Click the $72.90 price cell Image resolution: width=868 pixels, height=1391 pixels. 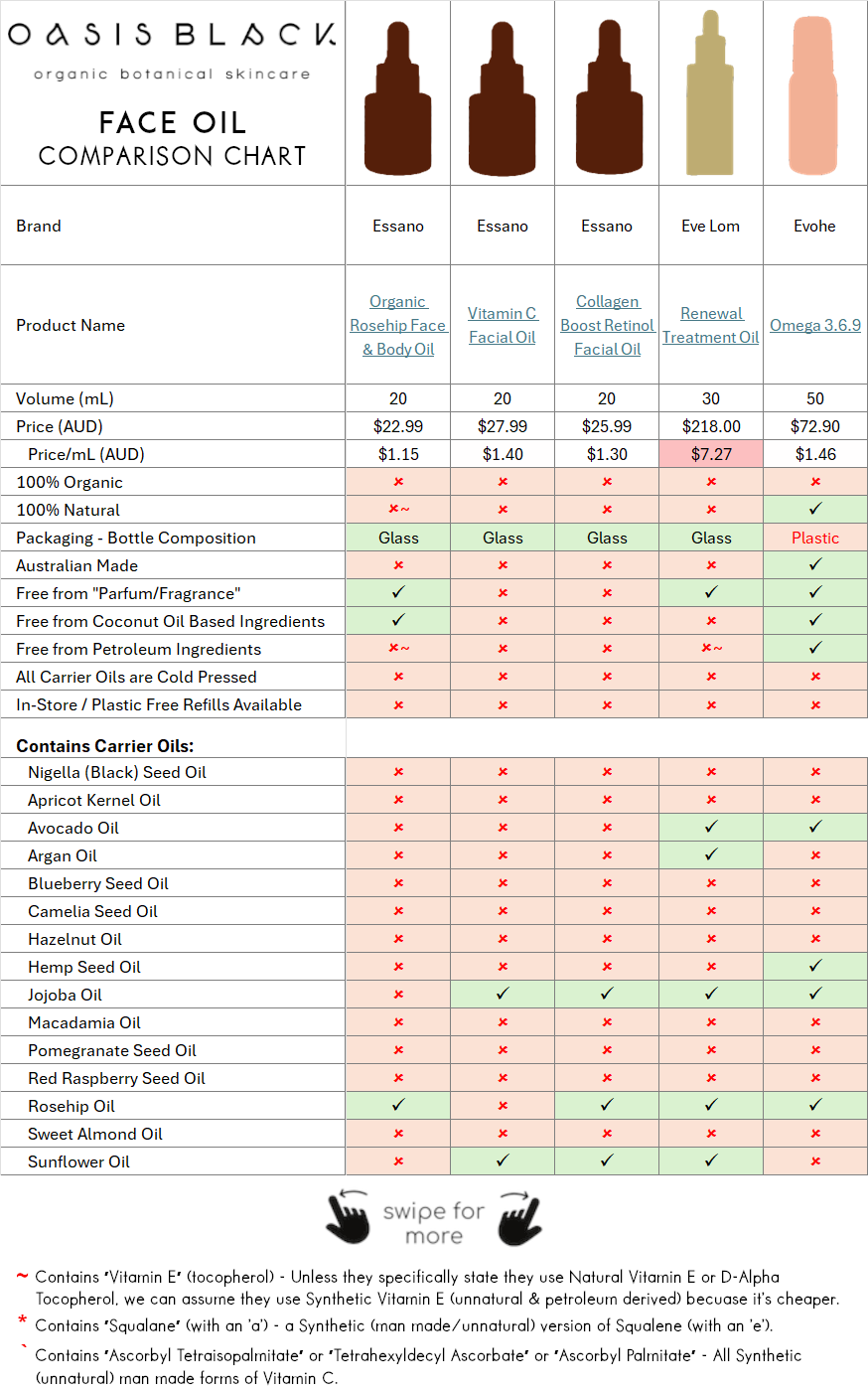[815, 426]
